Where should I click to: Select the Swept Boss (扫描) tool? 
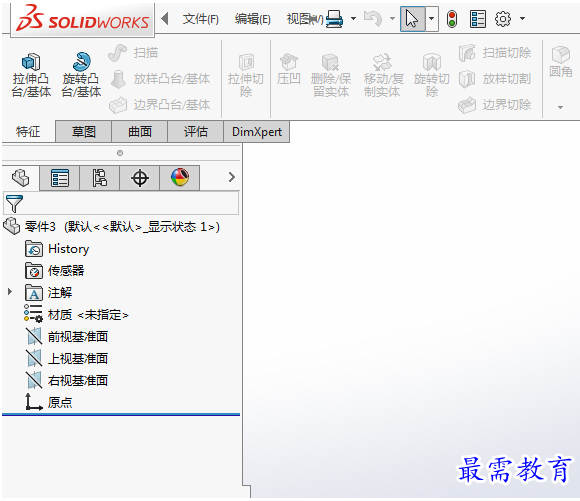pyautogui.click(x=134, y=53)
